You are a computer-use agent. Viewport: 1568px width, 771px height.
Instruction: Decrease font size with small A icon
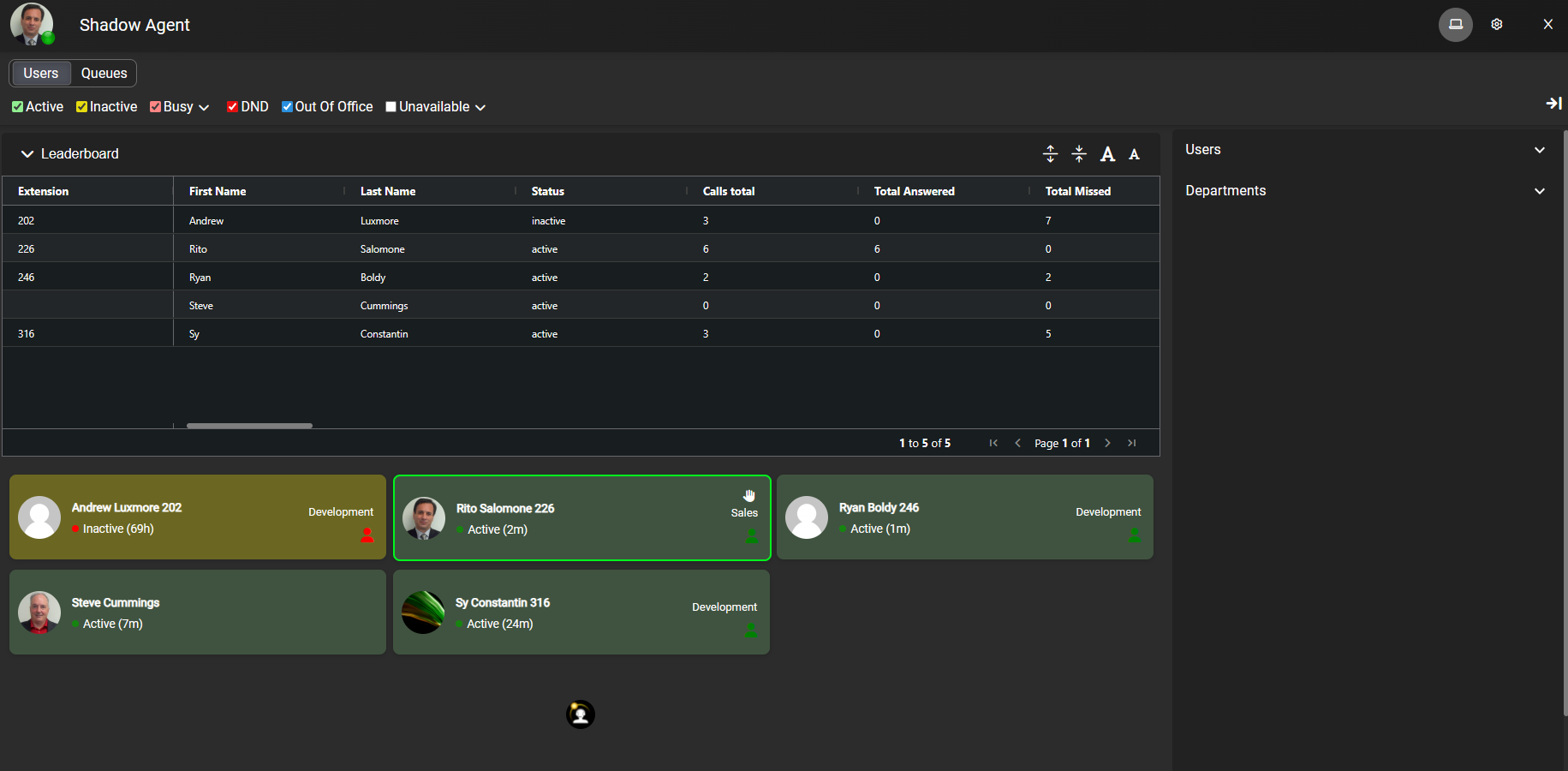point(1134,155)
